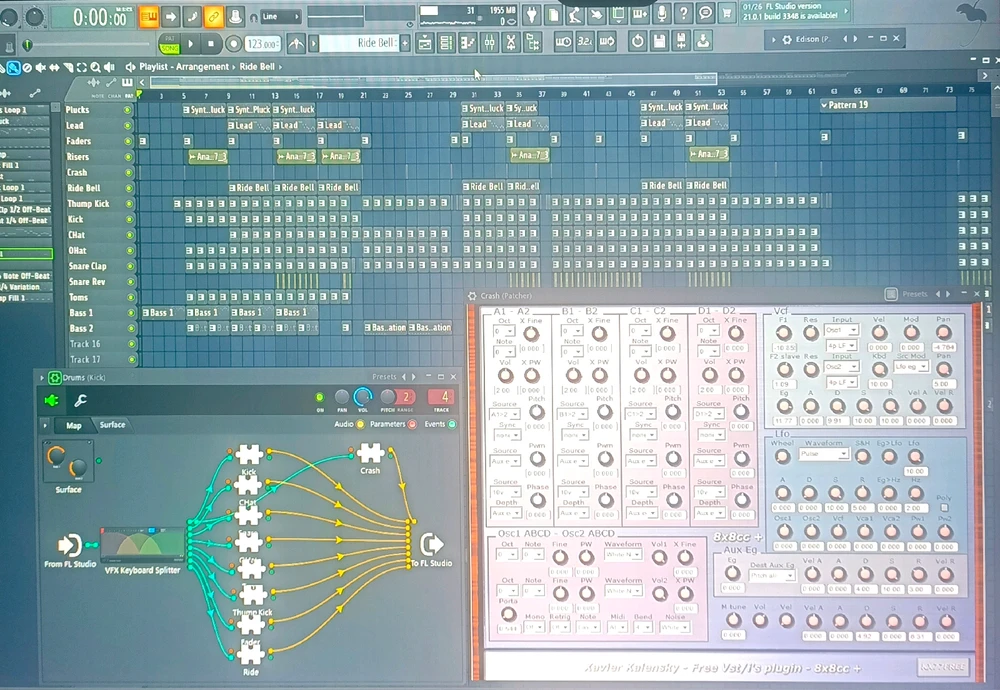
Task: Select the Crash node in Patcher map
Action: tap(370, 454)
